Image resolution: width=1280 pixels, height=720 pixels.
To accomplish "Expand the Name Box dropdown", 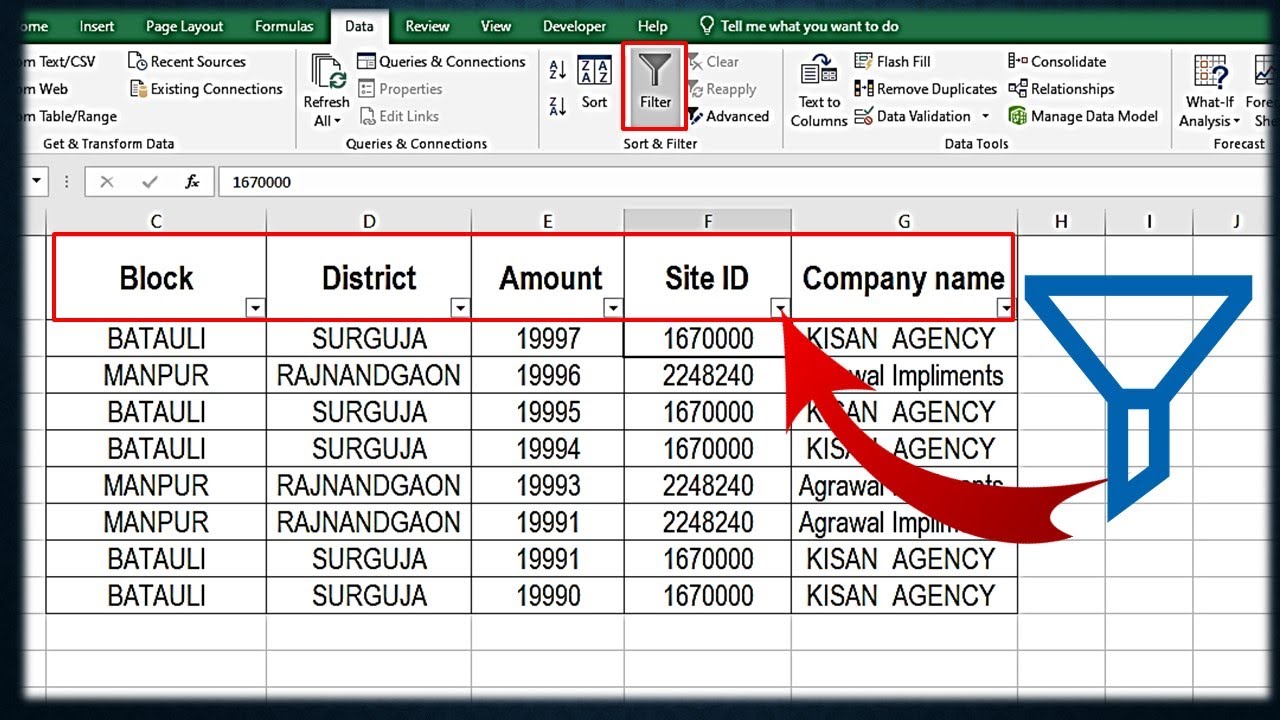I will [38, 182].
